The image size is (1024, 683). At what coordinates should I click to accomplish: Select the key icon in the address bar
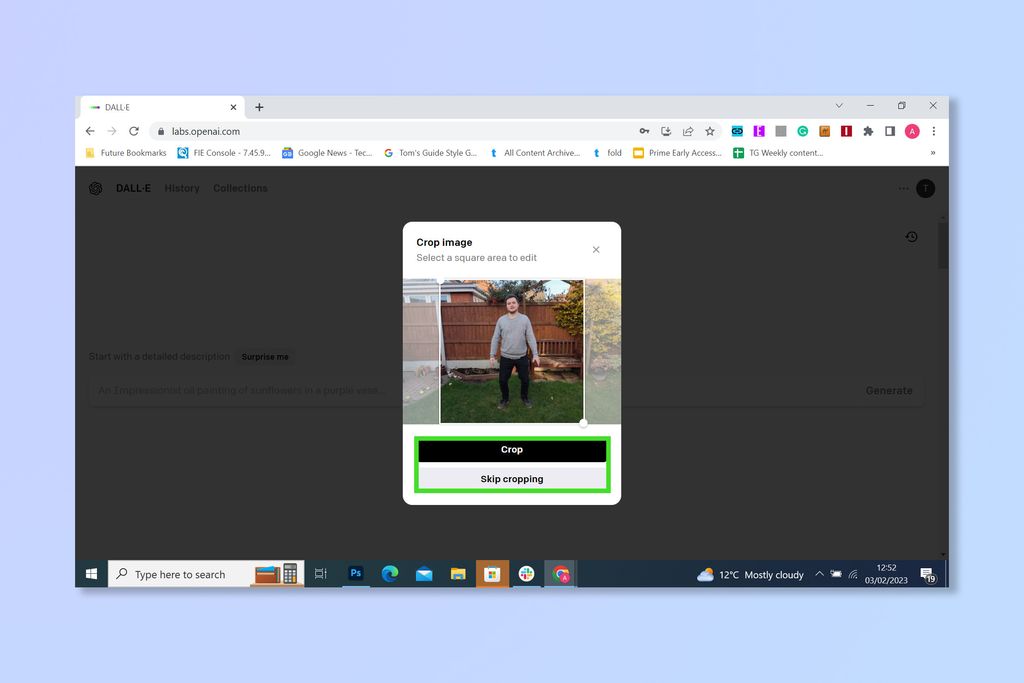point(645,131)
